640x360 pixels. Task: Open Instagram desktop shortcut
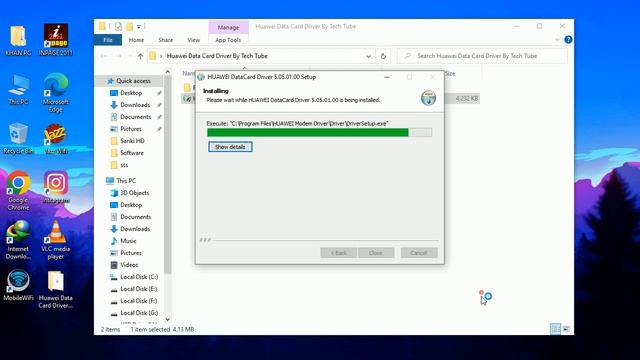56,188
